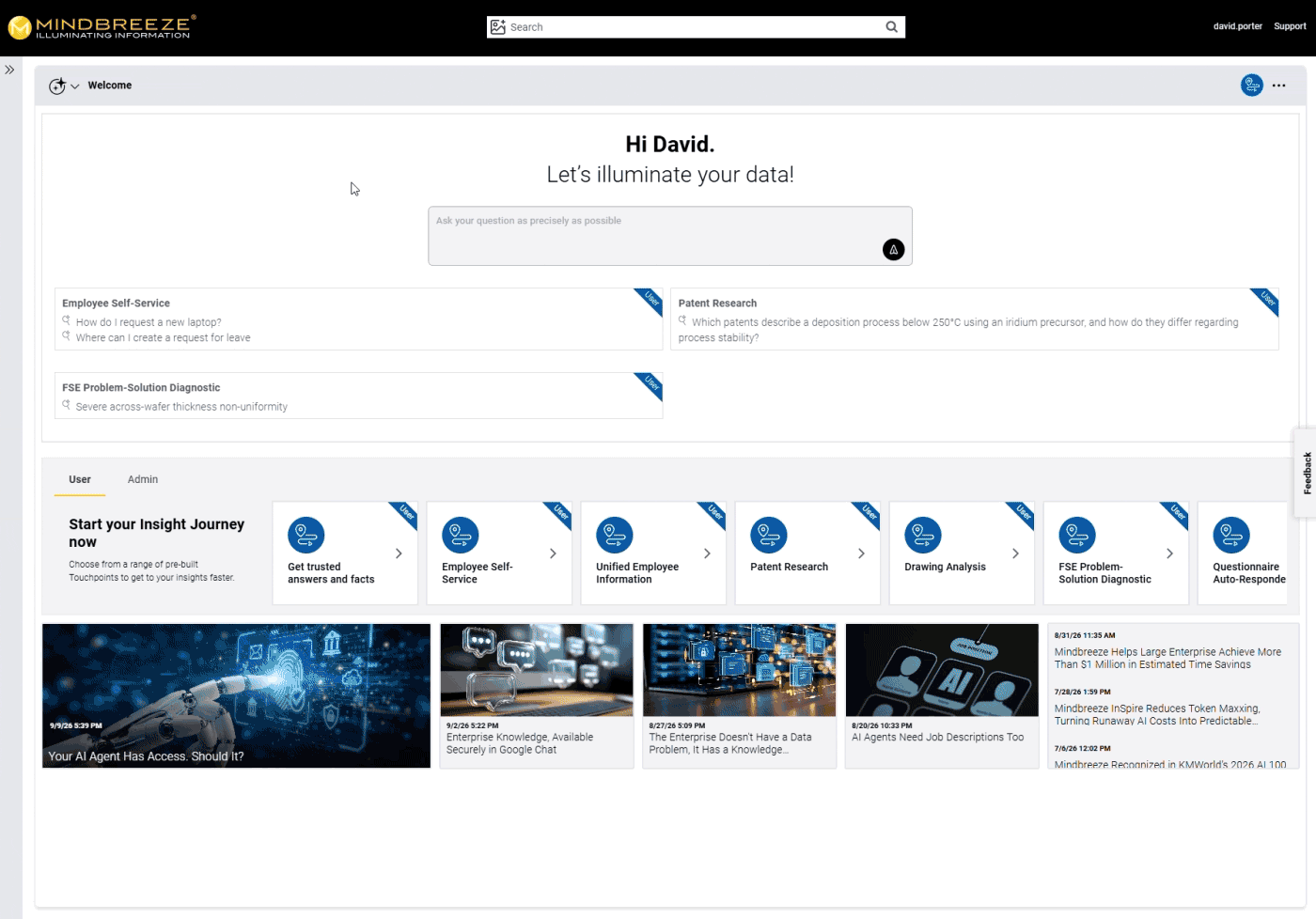Screen dimensions: 1316x919
Task: Click the FSE Problem-Solution Diagnostic touchpoint icon
Action: [x=1077, y=536]
